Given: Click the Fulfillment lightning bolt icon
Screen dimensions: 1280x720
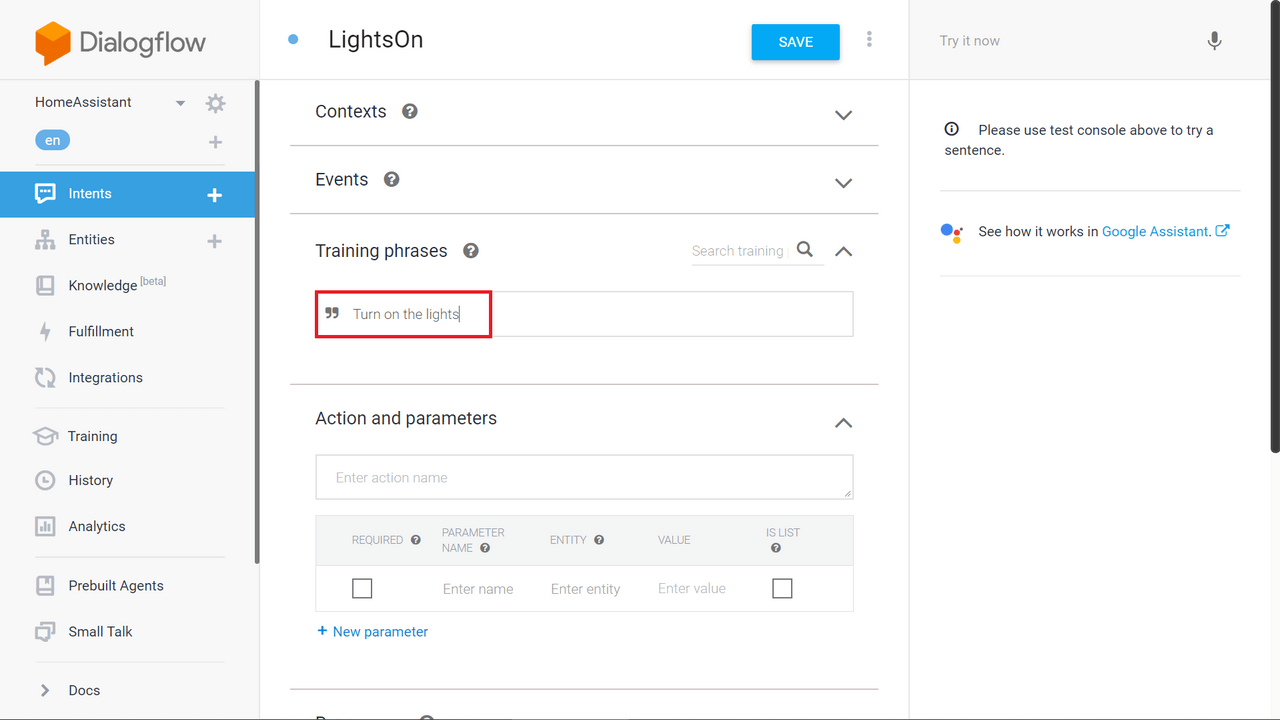Looking at the screenshot, I should click(x=45, y=332).
